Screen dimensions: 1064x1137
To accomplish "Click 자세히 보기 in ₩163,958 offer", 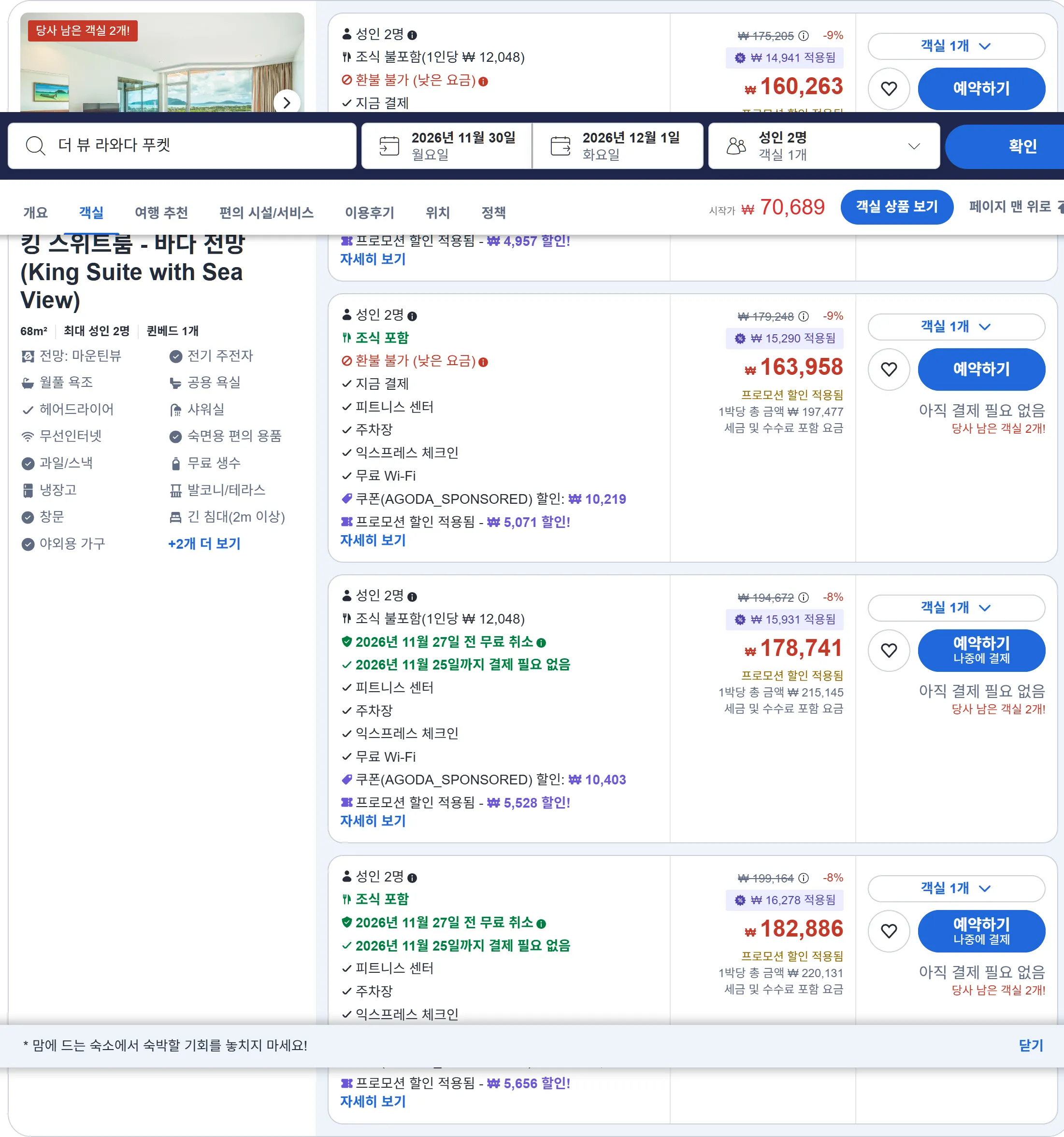I will pos(373,540).
